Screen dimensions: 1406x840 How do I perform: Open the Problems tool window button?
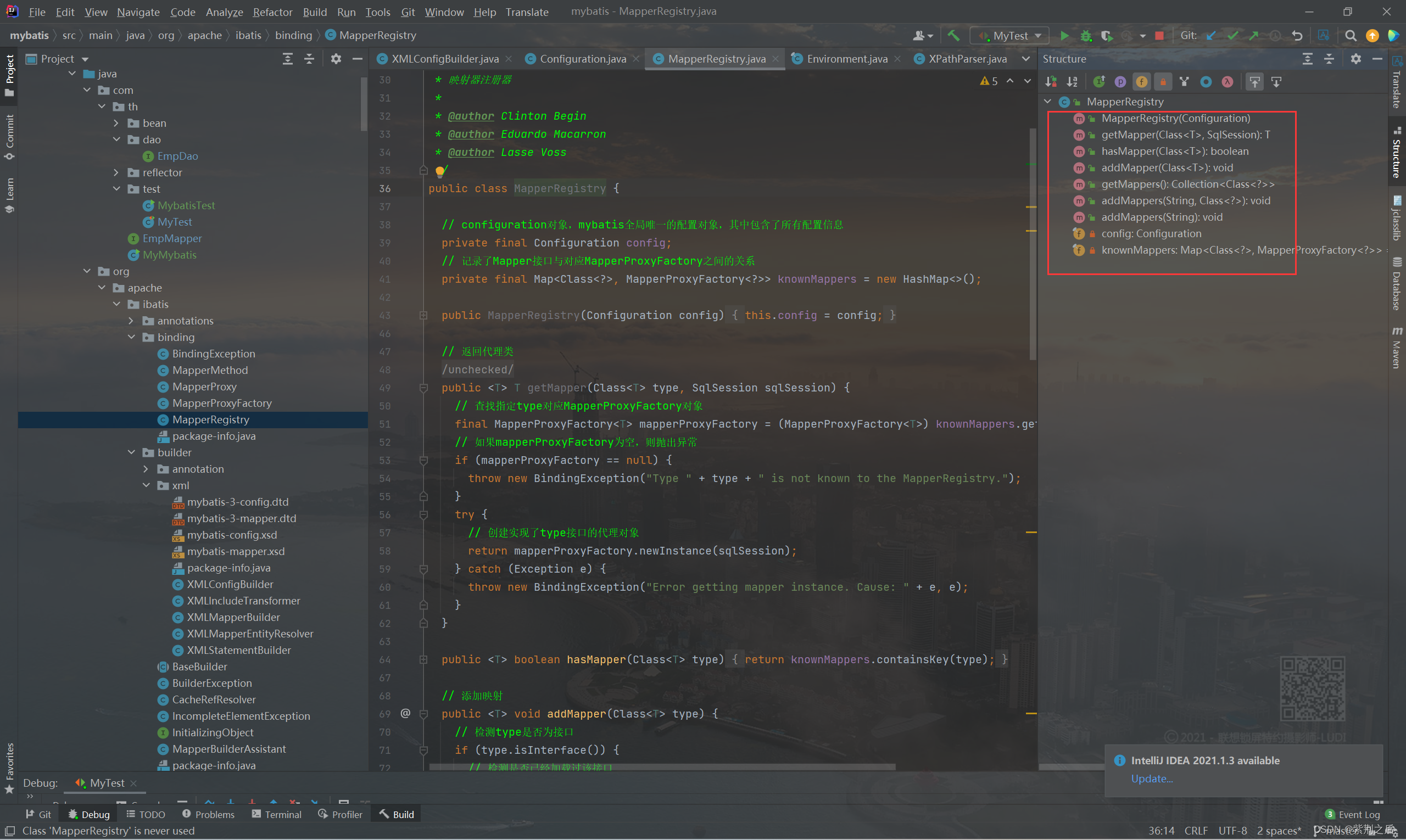[x=208, y=814]
